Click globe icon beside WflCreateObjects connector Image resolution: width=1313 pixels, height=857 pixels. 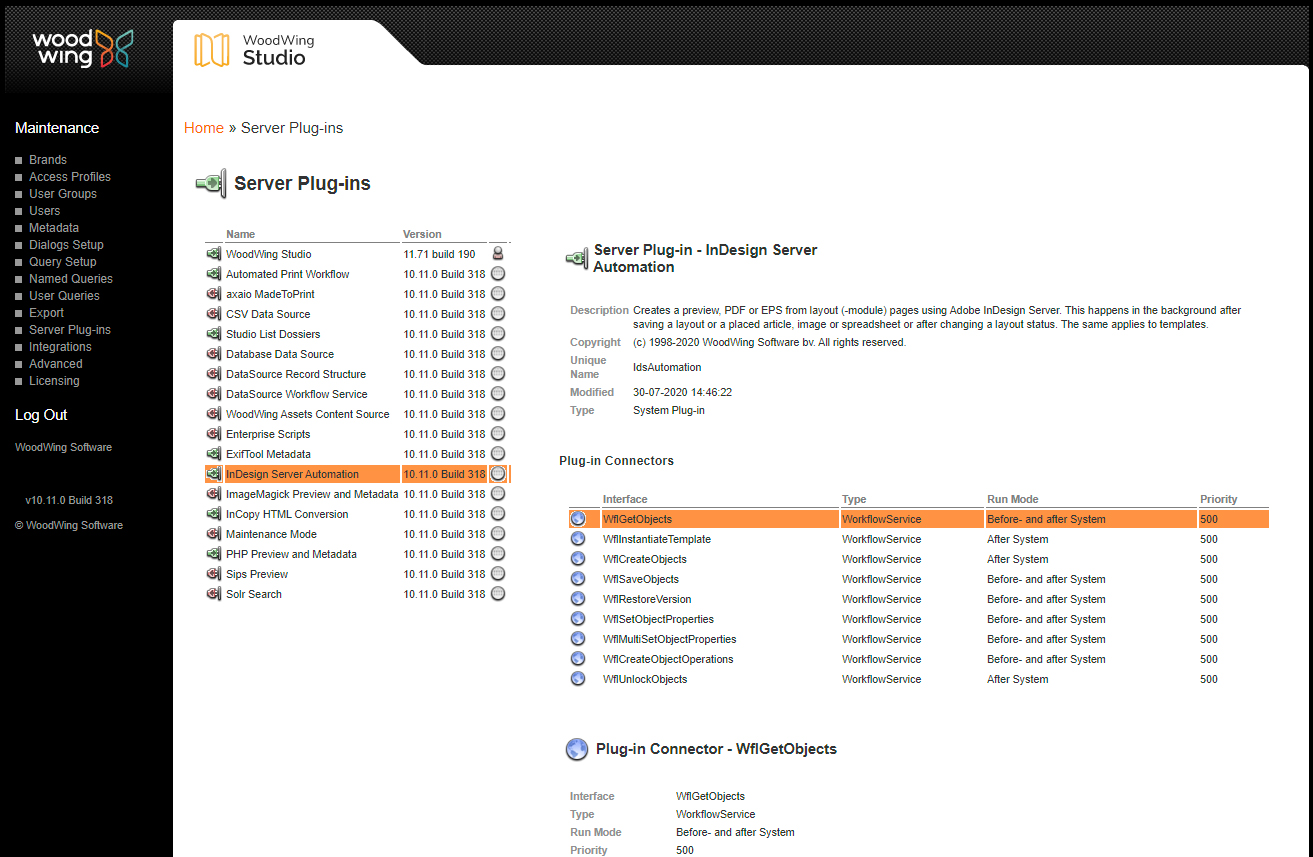[578, 559]
